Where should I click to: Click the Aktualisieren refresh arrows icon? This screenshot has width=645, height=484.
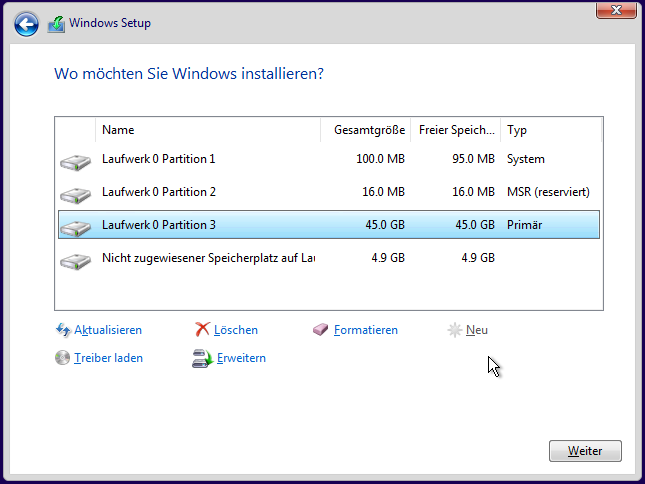[63, 330]
